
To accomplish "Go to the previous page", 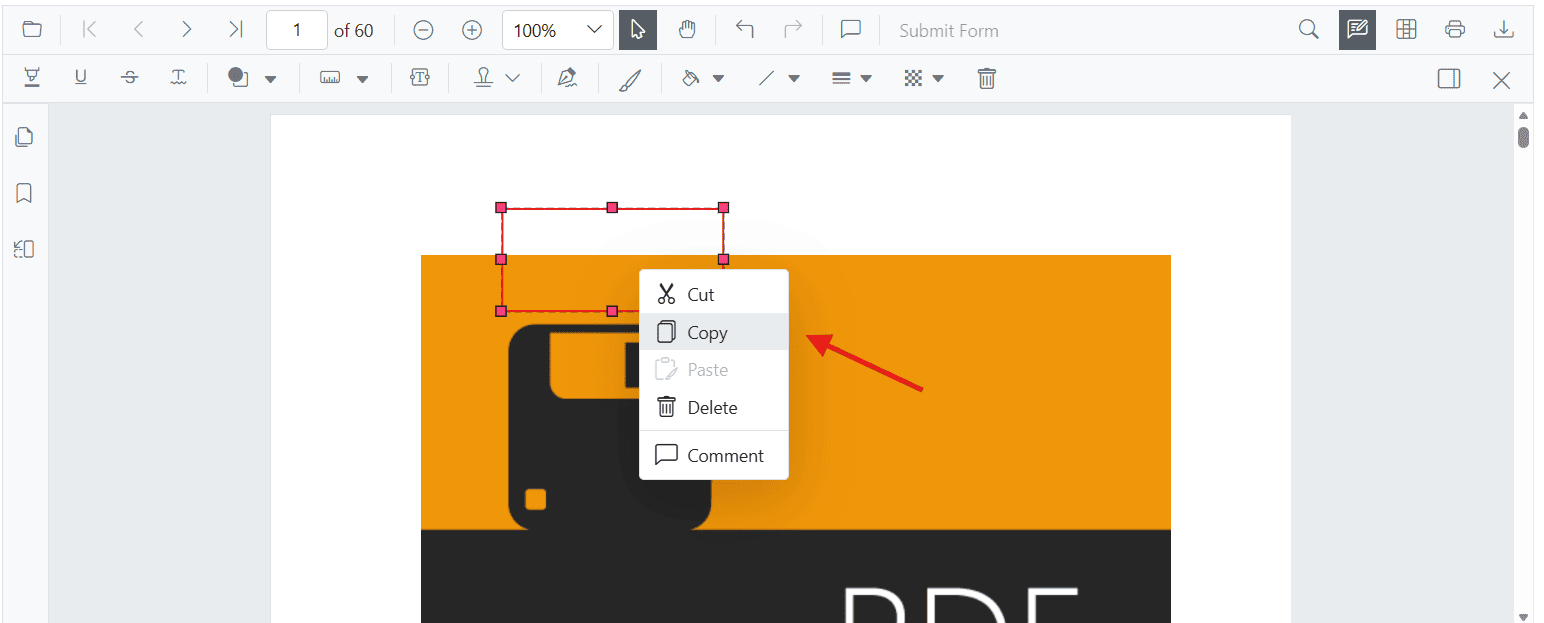I will pyautogui.click(x=139, y=30).
